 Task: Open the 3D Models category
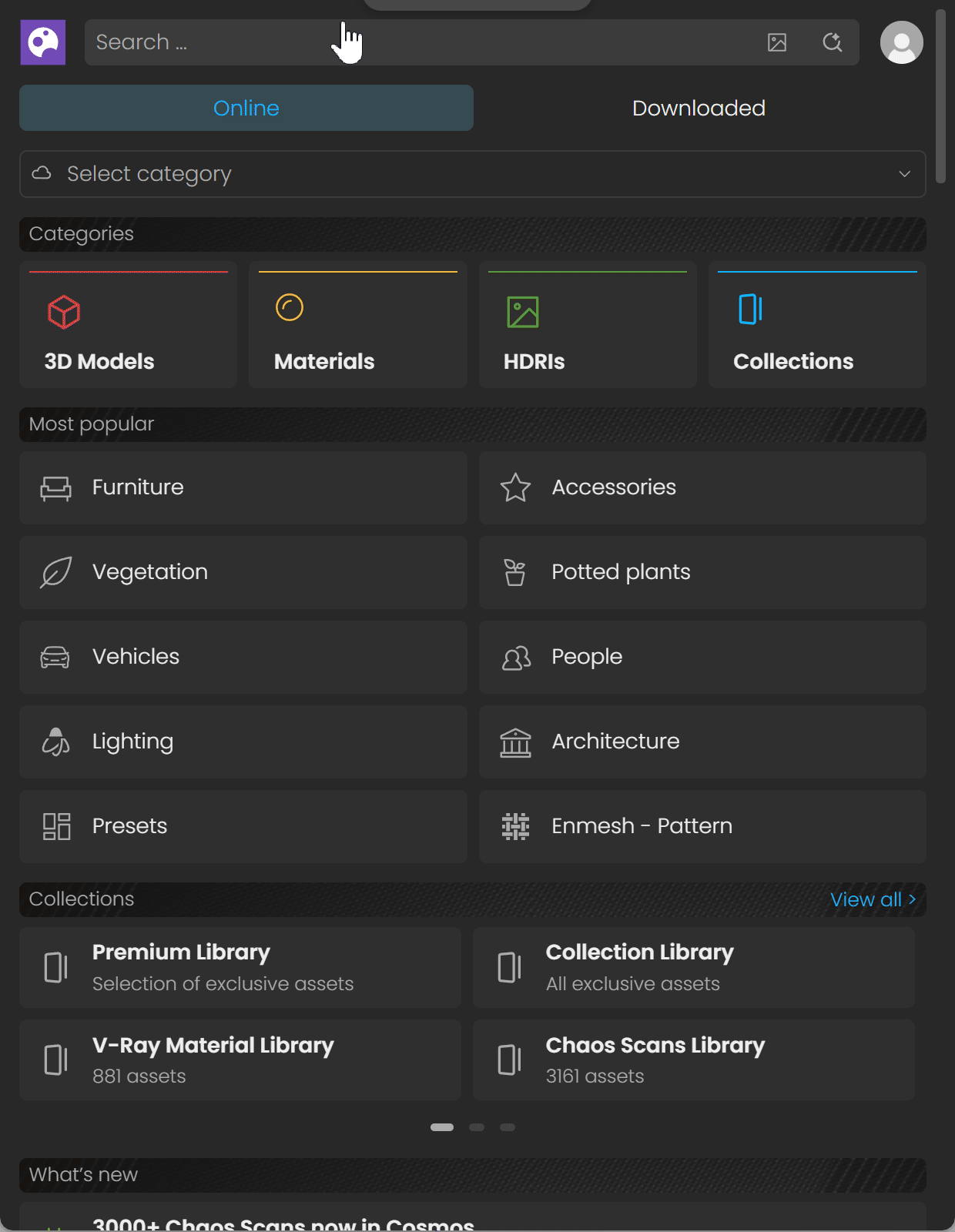[129, 325]
